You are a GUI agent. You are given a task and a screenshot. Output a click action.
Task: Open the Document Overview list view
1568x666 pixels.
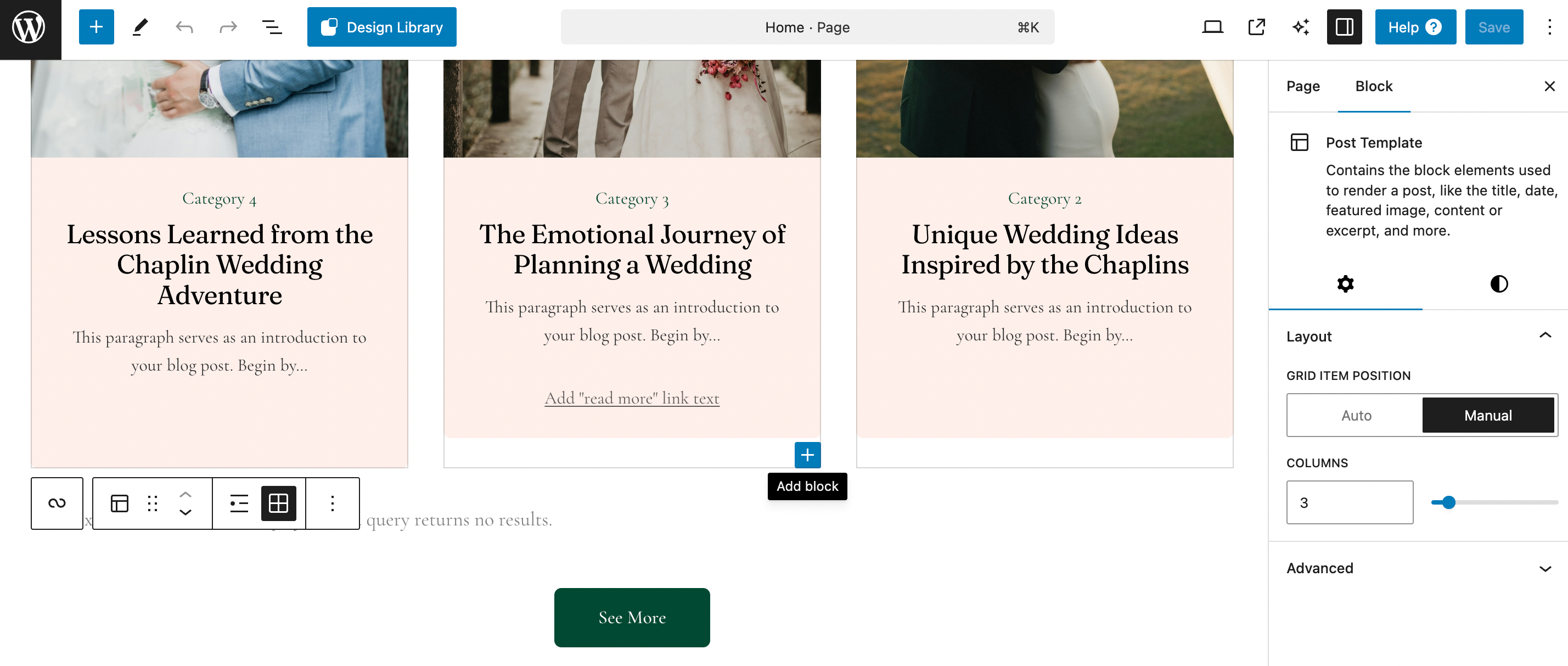coord(272,27)
